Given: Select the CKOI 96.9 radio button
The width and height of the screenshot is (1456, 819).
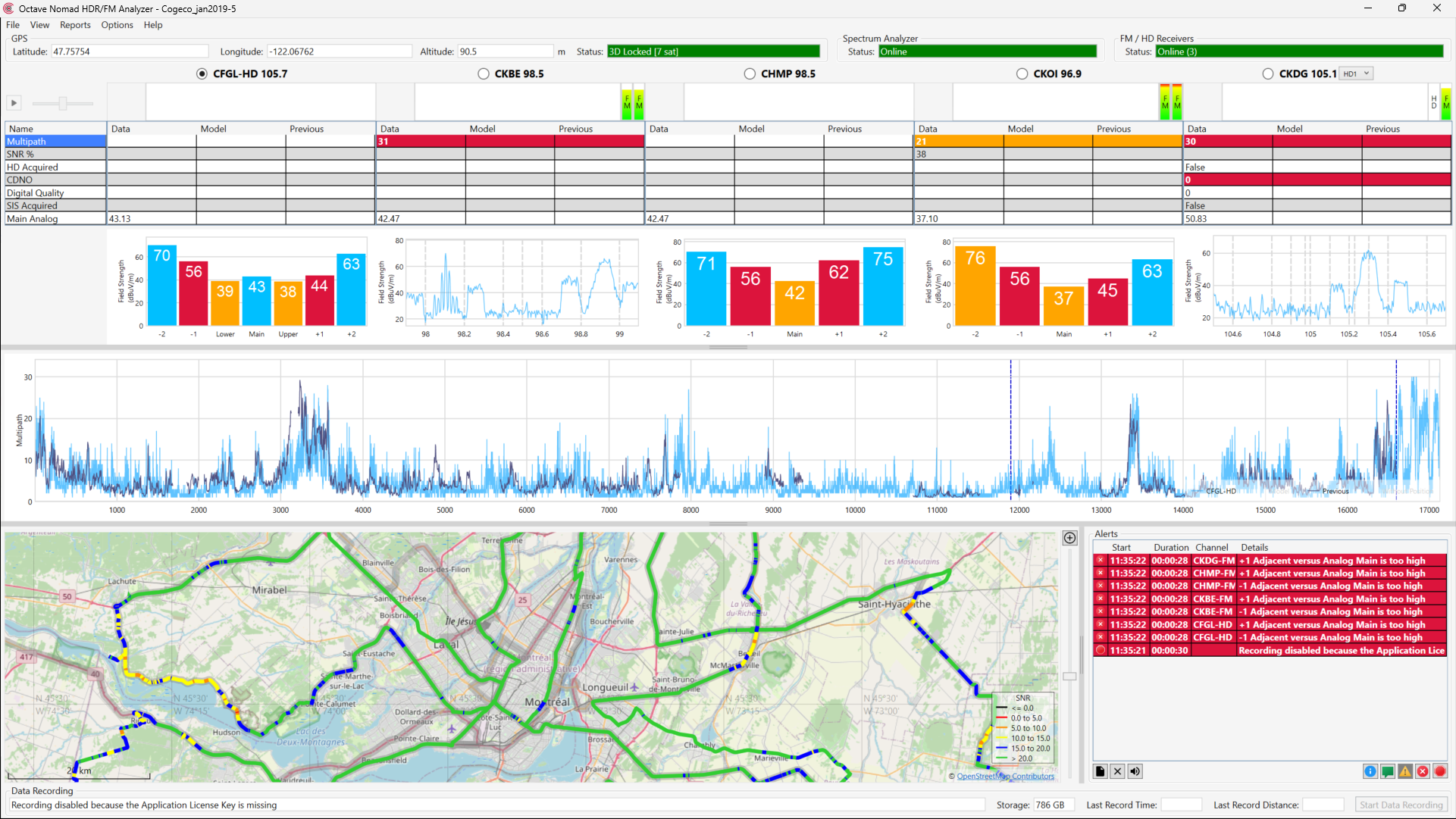Looking at the screenshot, I should (x=1022, y=73).
